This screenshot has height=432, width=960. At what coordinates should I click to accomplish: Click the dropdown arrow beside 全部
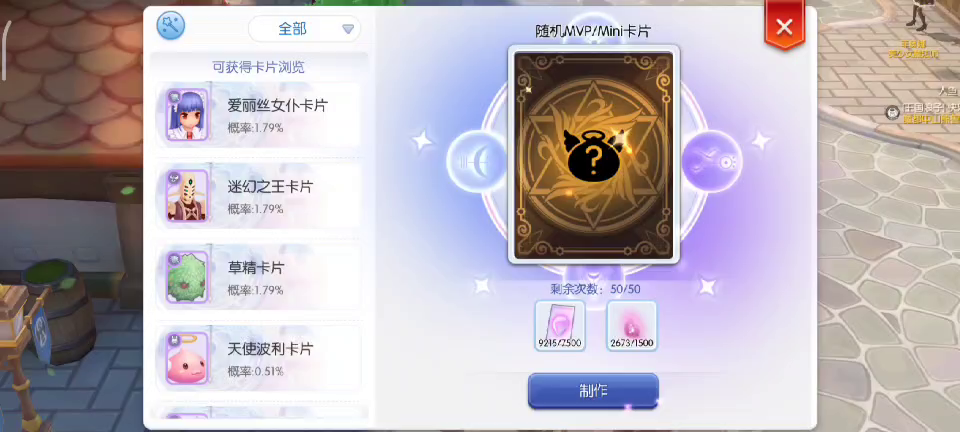pyautogui.click(x=348, y=29)
